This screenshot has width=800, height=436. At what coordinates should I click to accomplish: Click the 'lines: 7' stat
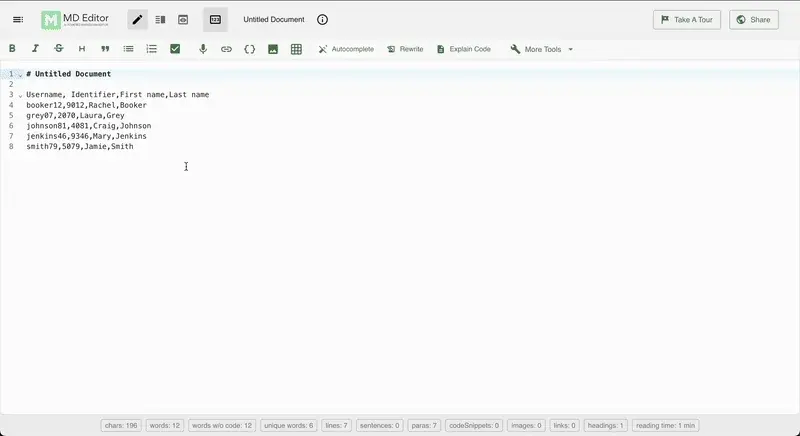336,425
